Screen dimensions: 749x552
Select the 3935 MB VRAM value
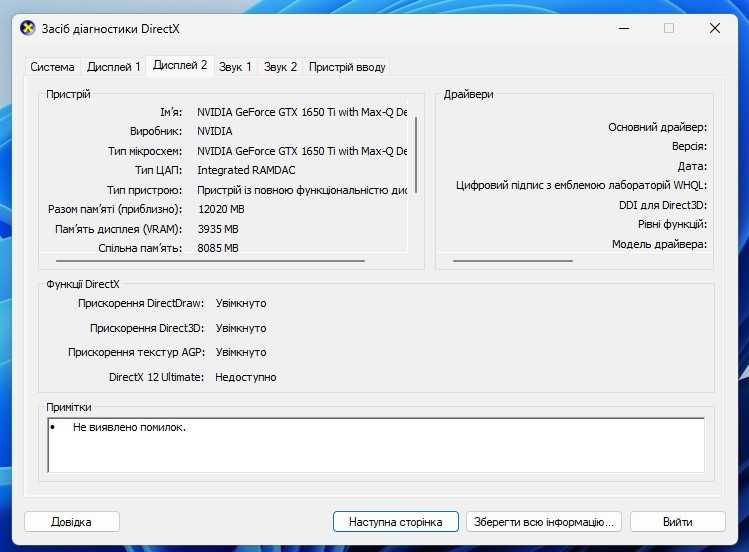(x=218, y=229)
